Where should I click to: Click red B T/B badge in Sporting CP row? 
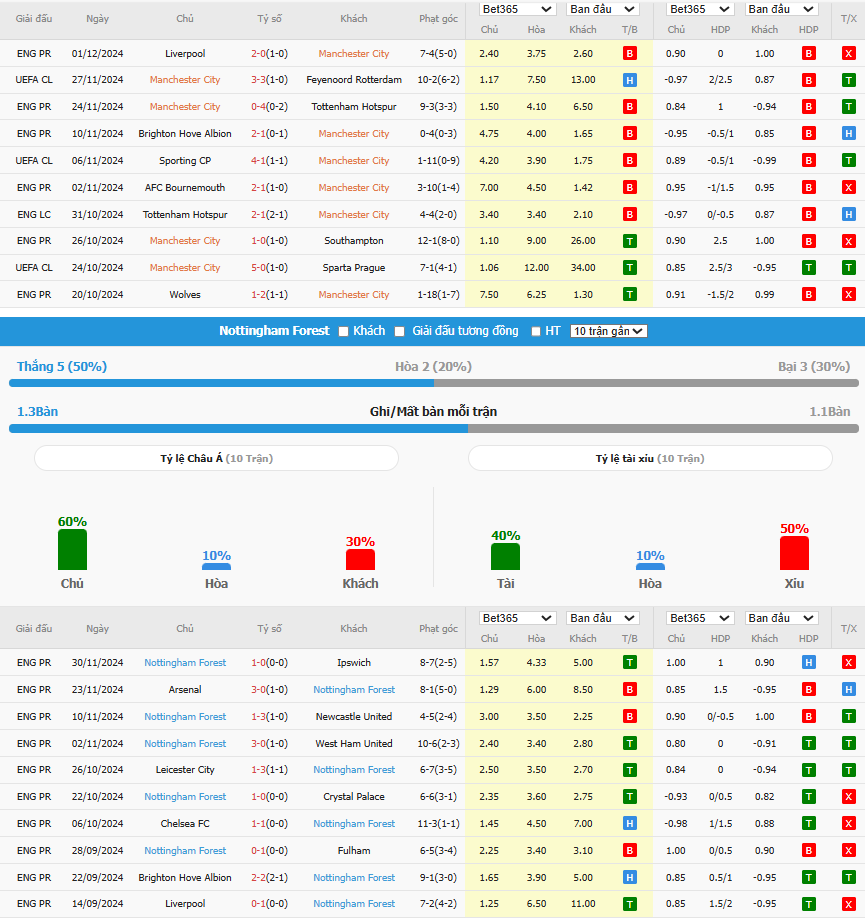point(630,161)
